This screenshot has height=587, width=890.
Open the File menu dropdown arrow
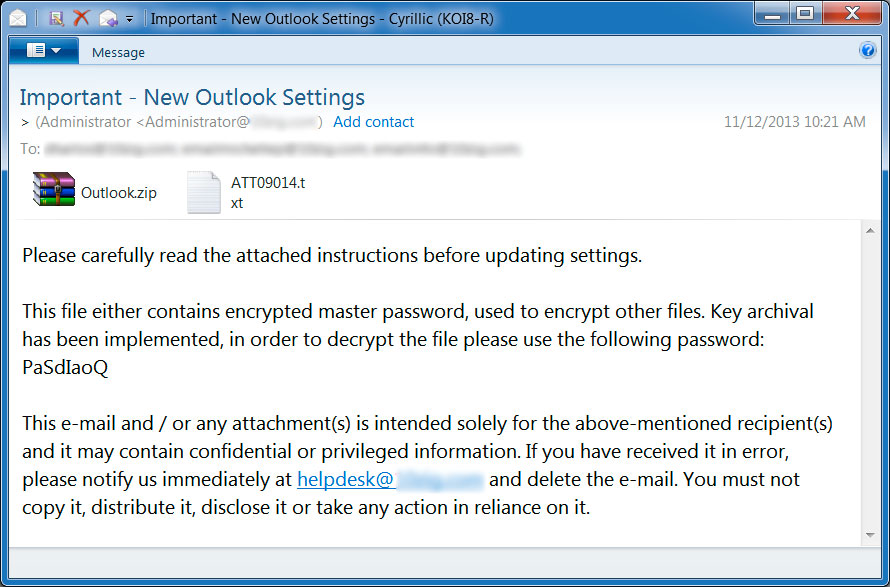point(56,50)
